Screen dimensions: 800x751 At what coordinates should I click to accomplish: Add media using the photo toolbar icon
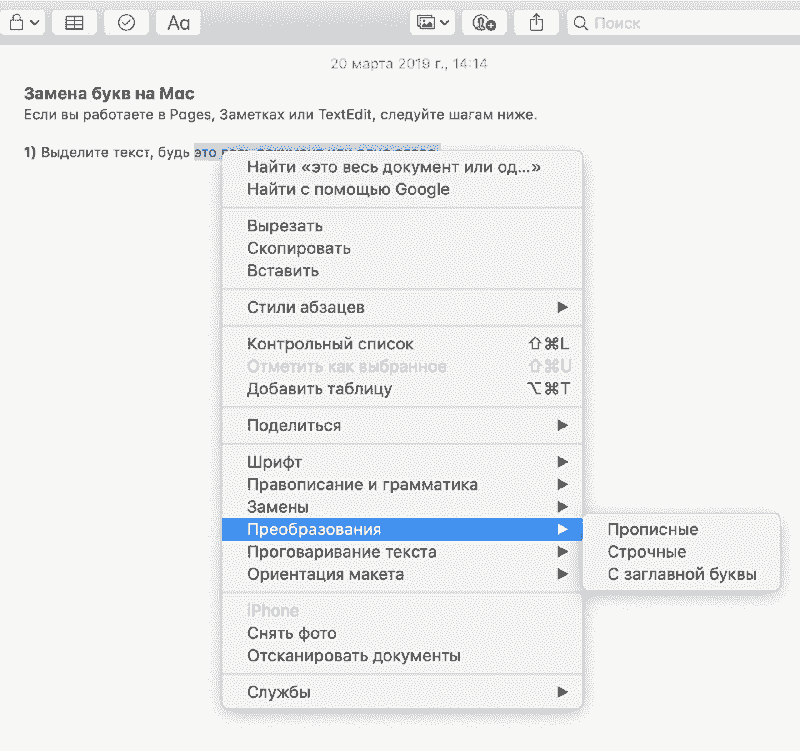[x=426, y=22]
